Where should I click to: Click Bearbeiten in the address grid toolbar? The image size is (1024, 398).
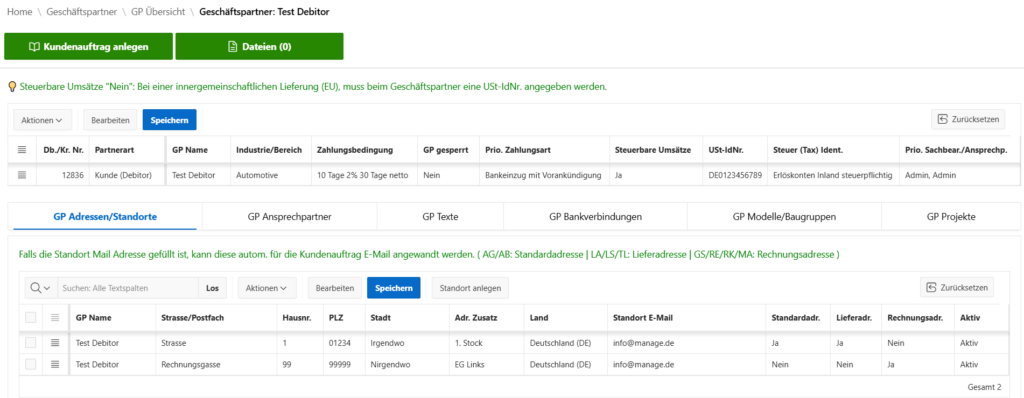tap(335, 288)
